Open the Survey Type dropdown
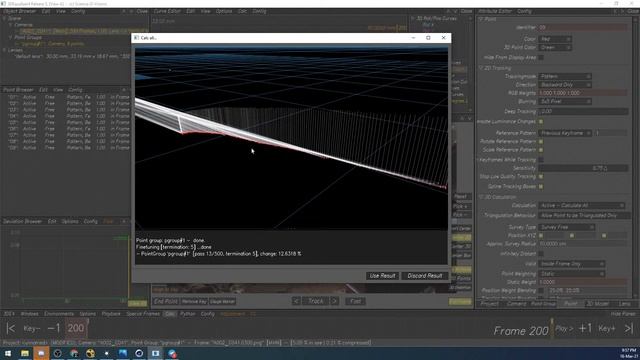This screenshot has height=360, width=640. 566,227
